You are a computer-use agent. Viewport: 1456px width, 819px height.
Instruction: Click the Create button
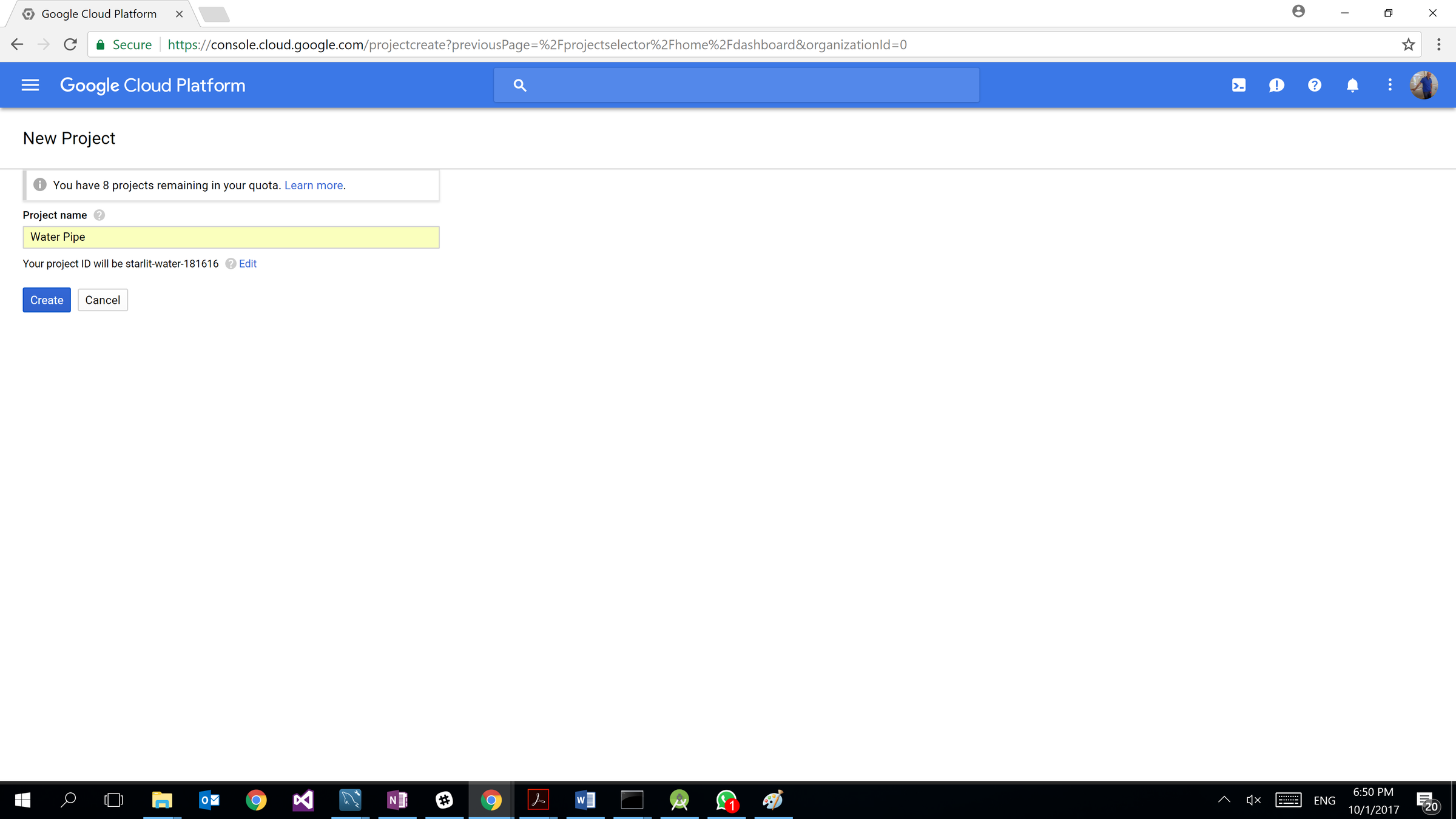[x=47, y=300]
